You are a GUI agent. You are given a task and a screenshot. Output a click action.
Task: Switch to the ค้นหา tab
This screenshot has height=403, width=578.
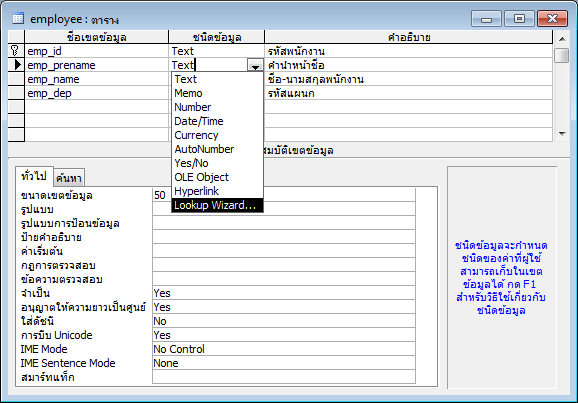click(x=69, y=178)
